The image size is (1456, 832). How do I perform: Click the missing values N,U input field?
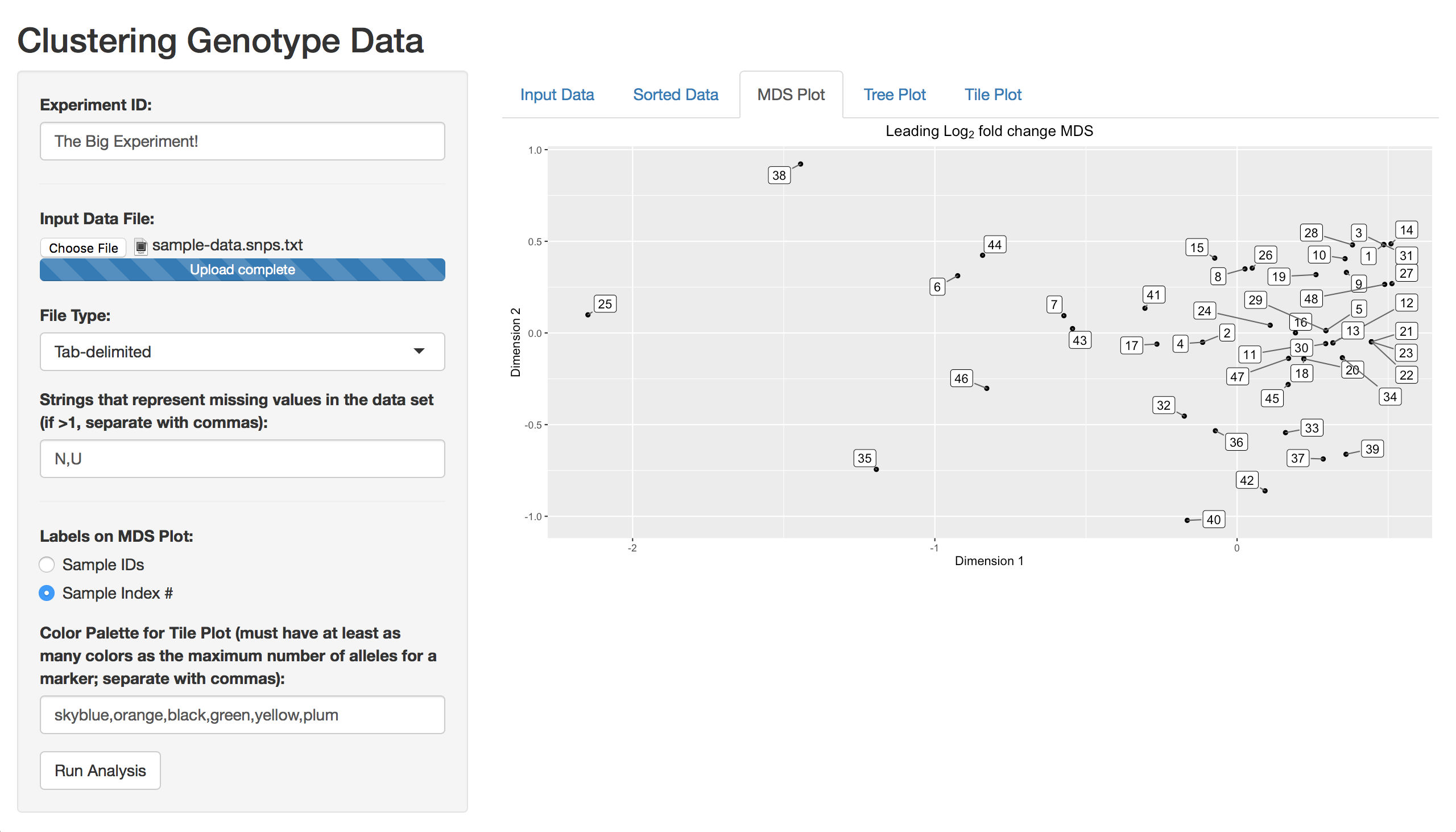point(242,458)
